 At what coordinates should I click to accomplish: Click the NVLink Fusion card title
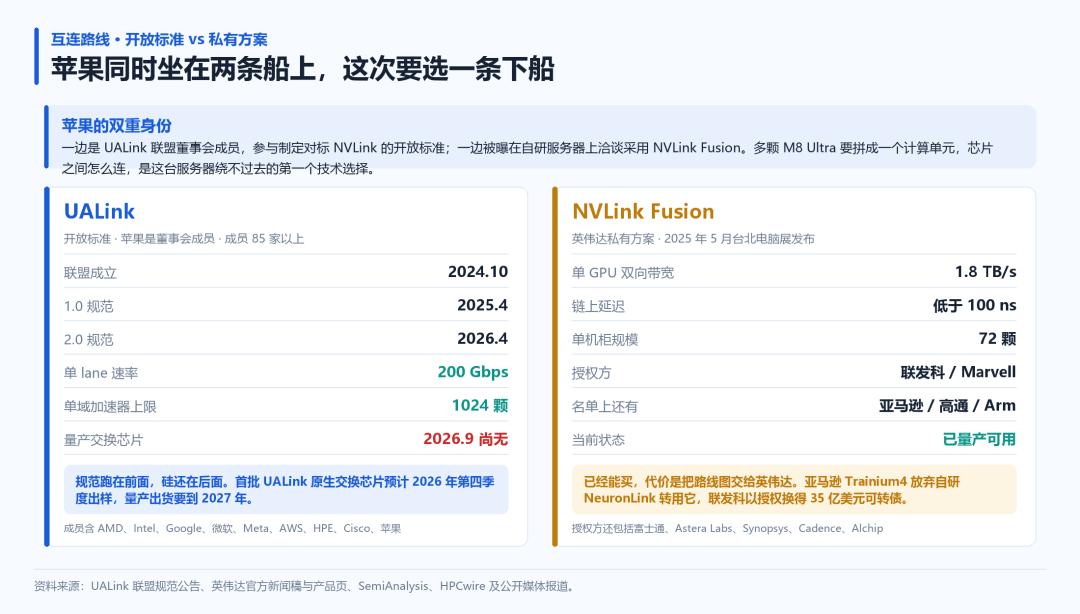pos(643,211)
